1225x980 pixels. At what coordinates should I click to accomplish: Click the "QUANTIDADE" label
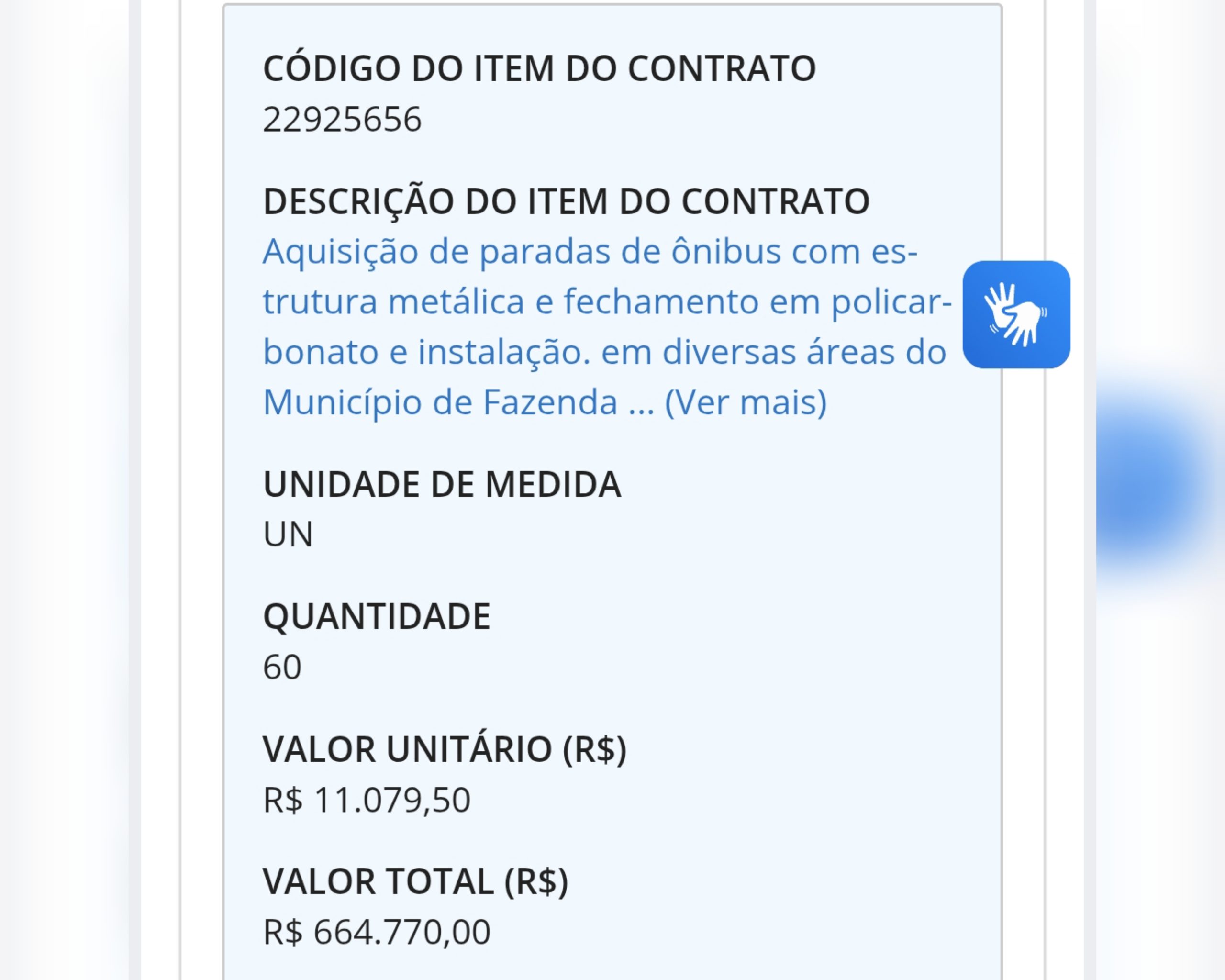click(376, 616)
